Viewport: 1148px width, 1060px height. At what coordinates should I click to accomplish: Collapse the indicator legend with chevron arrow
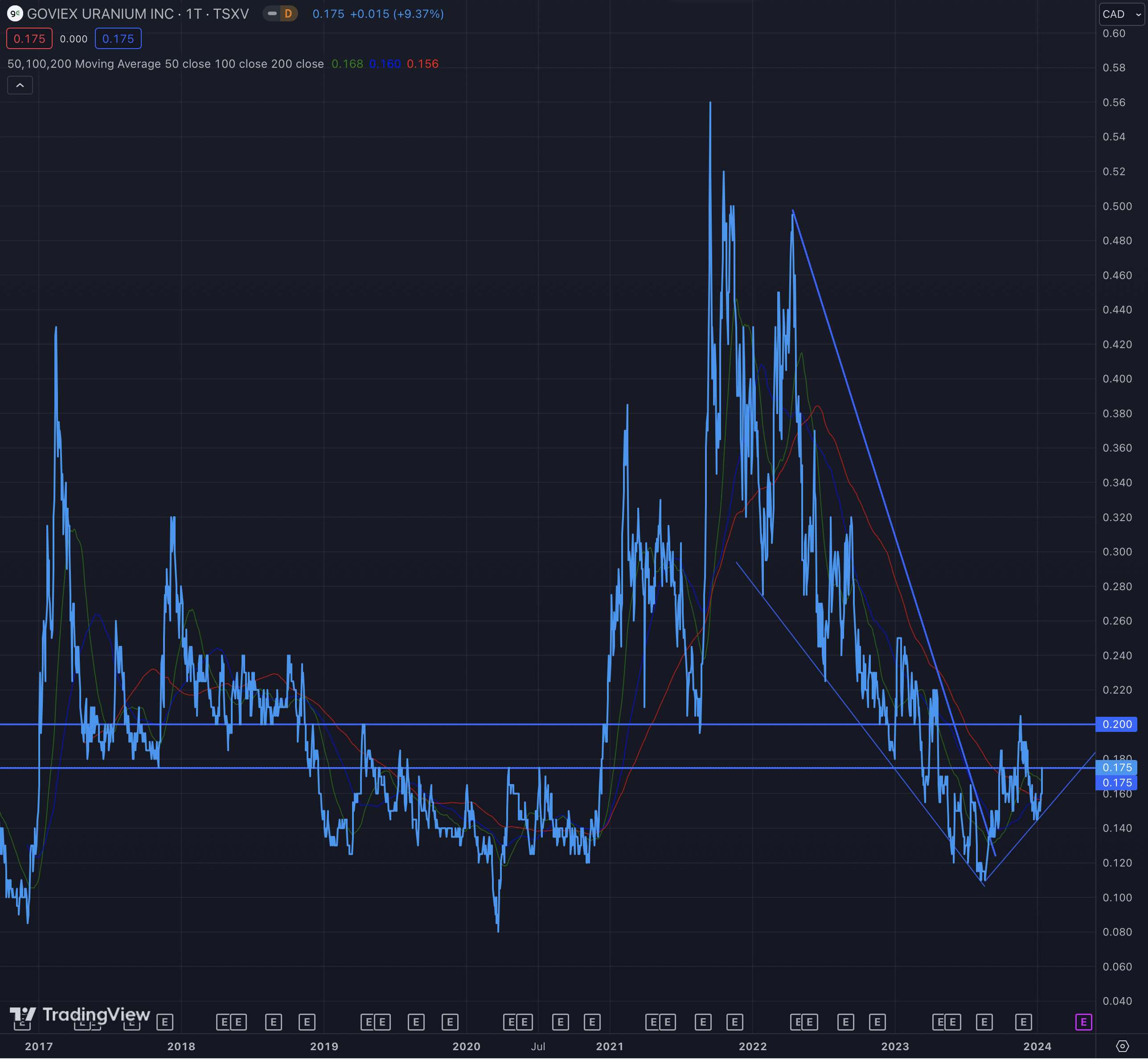click(20, 86)
